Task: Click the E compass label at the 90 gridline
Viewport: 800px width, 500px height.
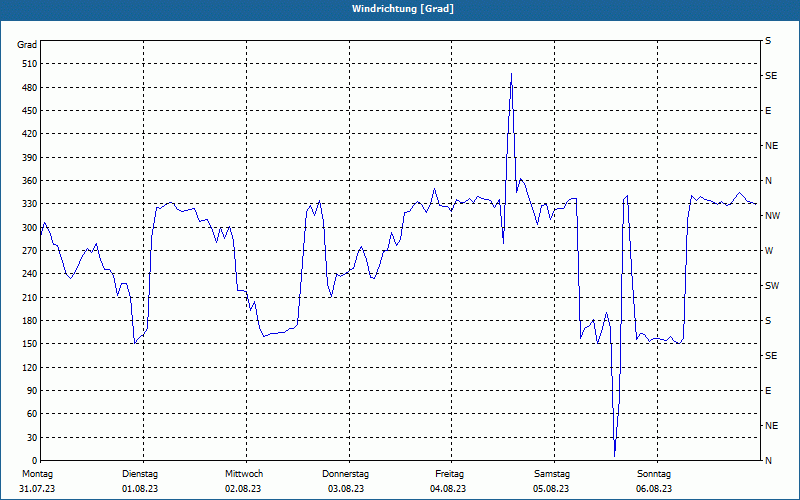Action: click(x=768, y=391)
